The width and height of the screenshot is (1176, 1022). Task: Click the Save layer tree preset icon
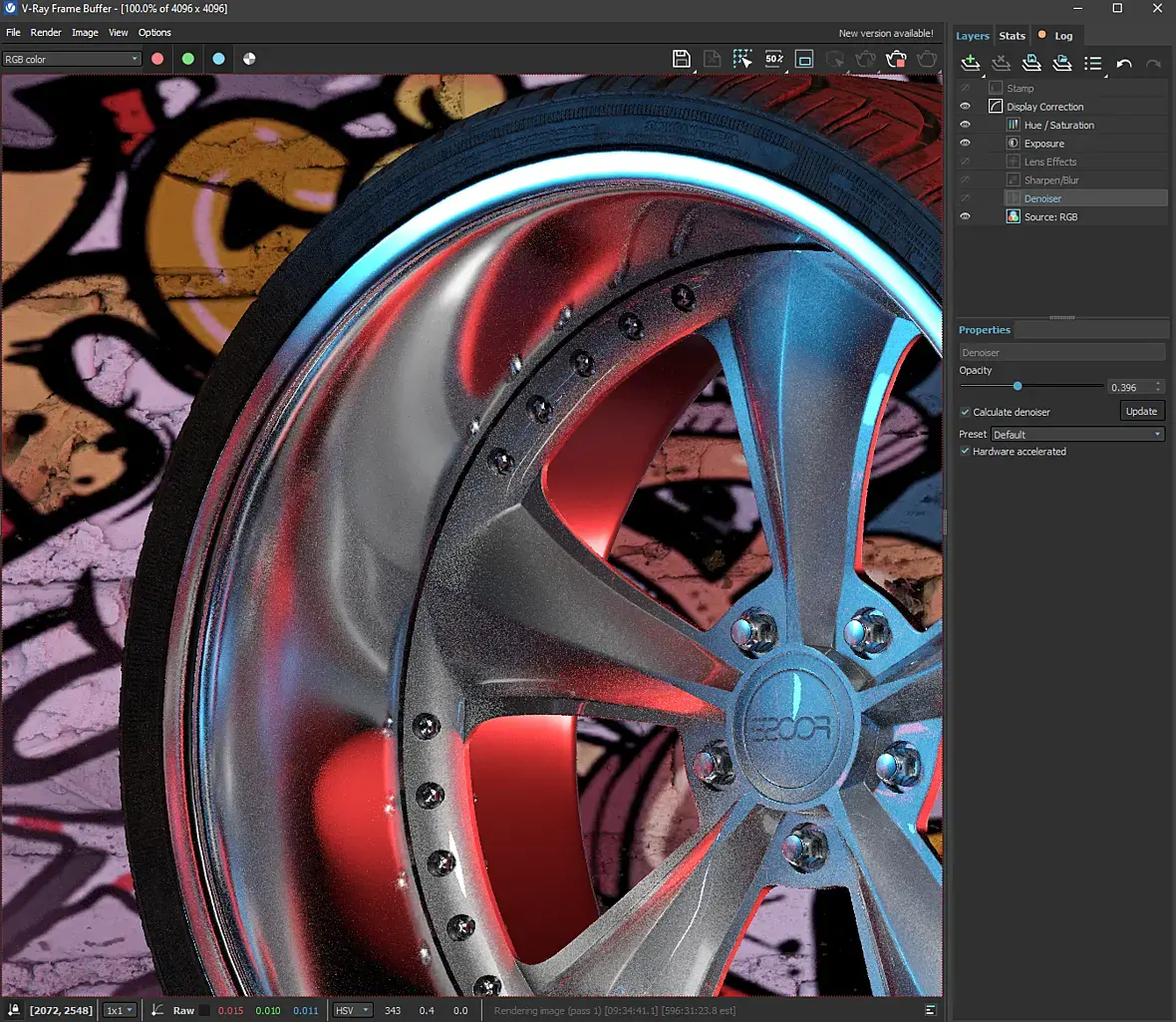(x=1031, y=63)
